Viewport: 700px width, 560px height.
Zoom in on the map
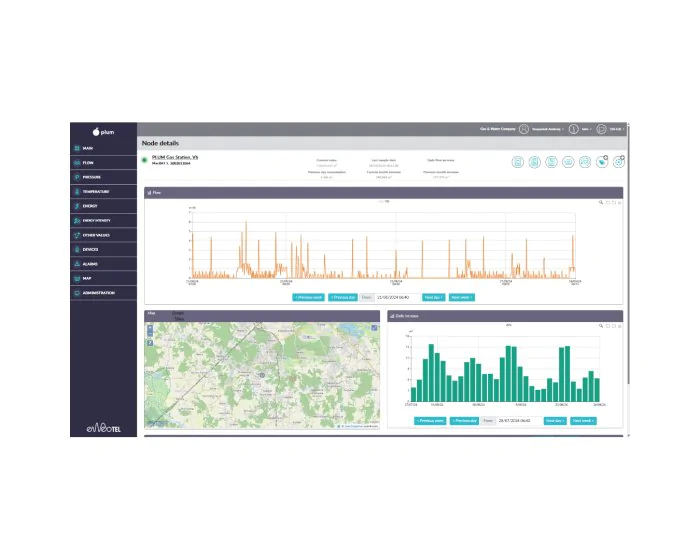point(150,328)
